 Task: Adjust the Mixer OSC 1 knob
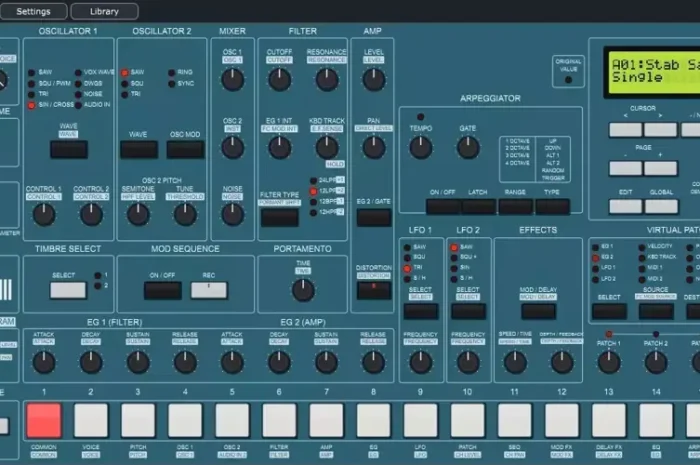pyautogui.click(x=233, y=80)
